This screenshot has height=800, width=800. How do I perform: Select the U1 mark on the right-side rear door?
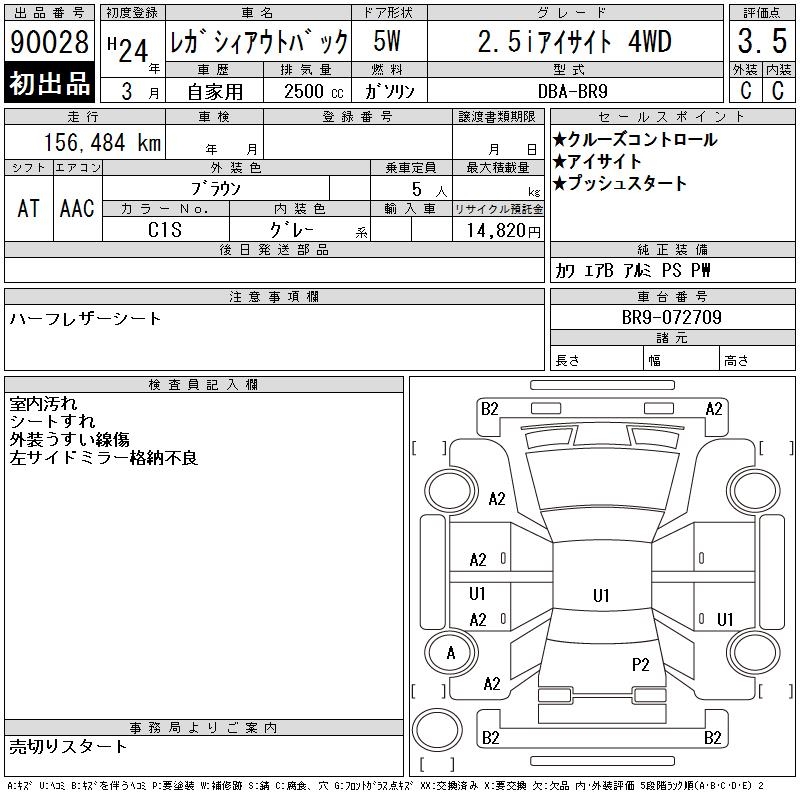[x=725, y=619]
